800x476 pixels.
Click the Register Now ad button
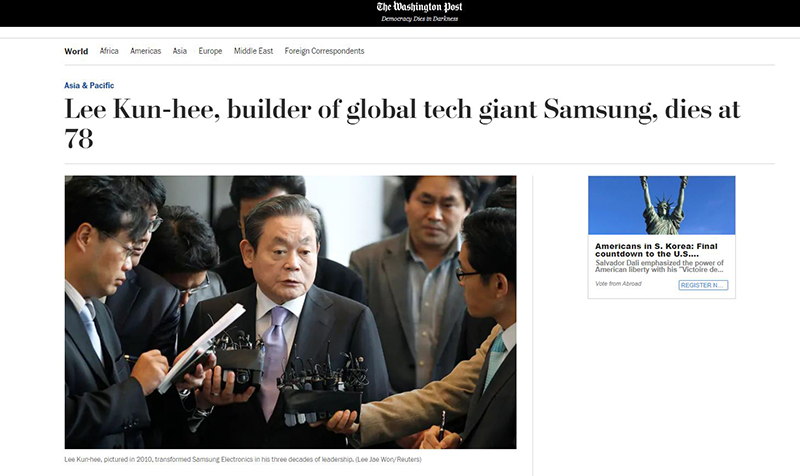click(703, 285)
